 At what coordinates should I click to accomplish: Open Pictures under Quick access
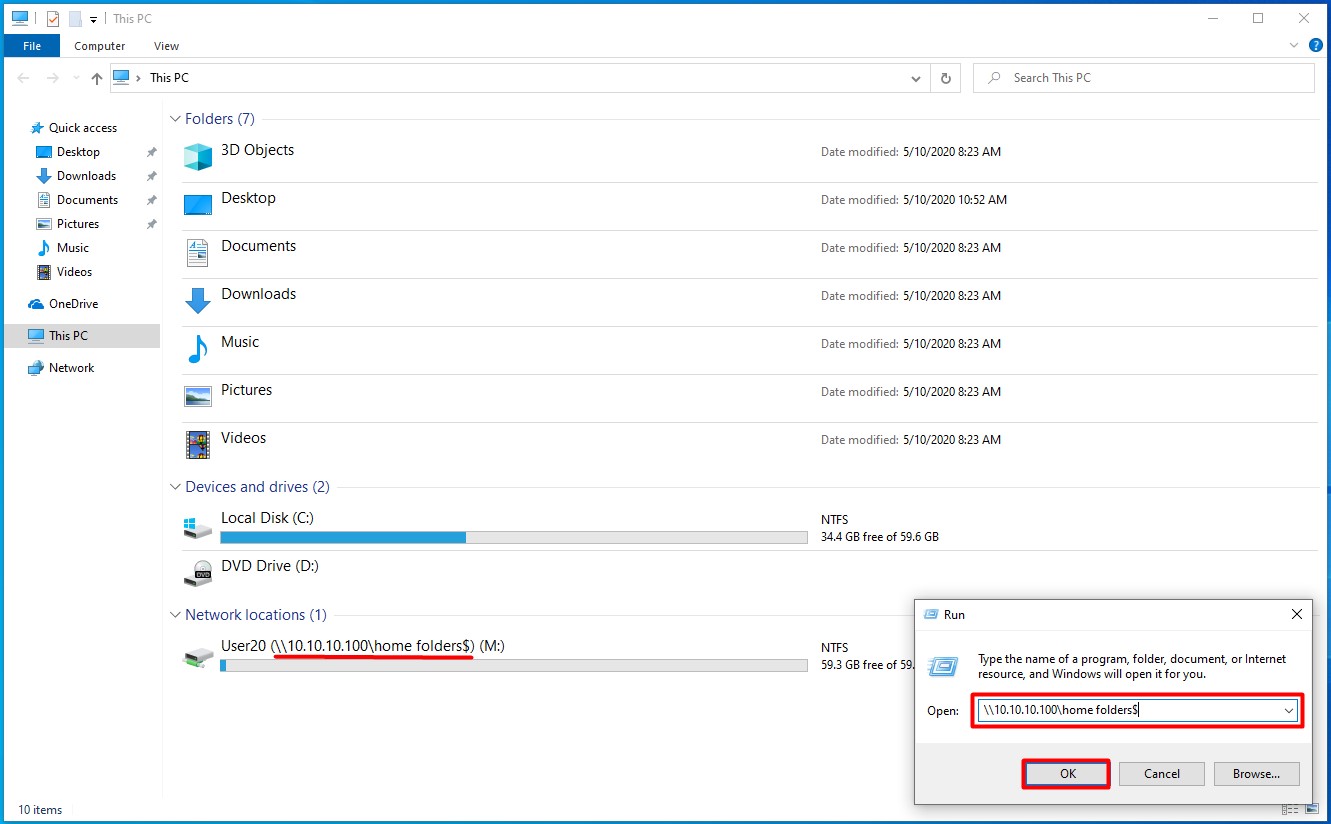[78, 224]
